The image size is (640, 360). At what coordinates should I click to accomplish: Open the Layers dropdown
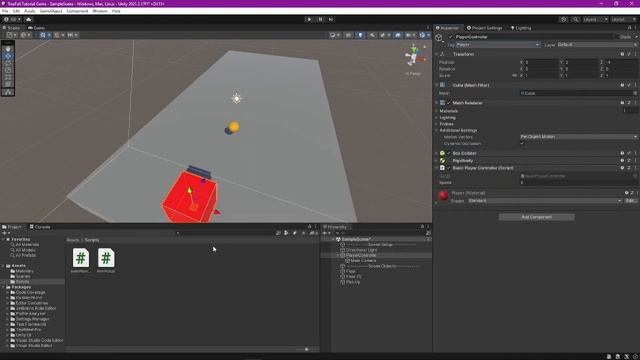click(x=595, y=19)
